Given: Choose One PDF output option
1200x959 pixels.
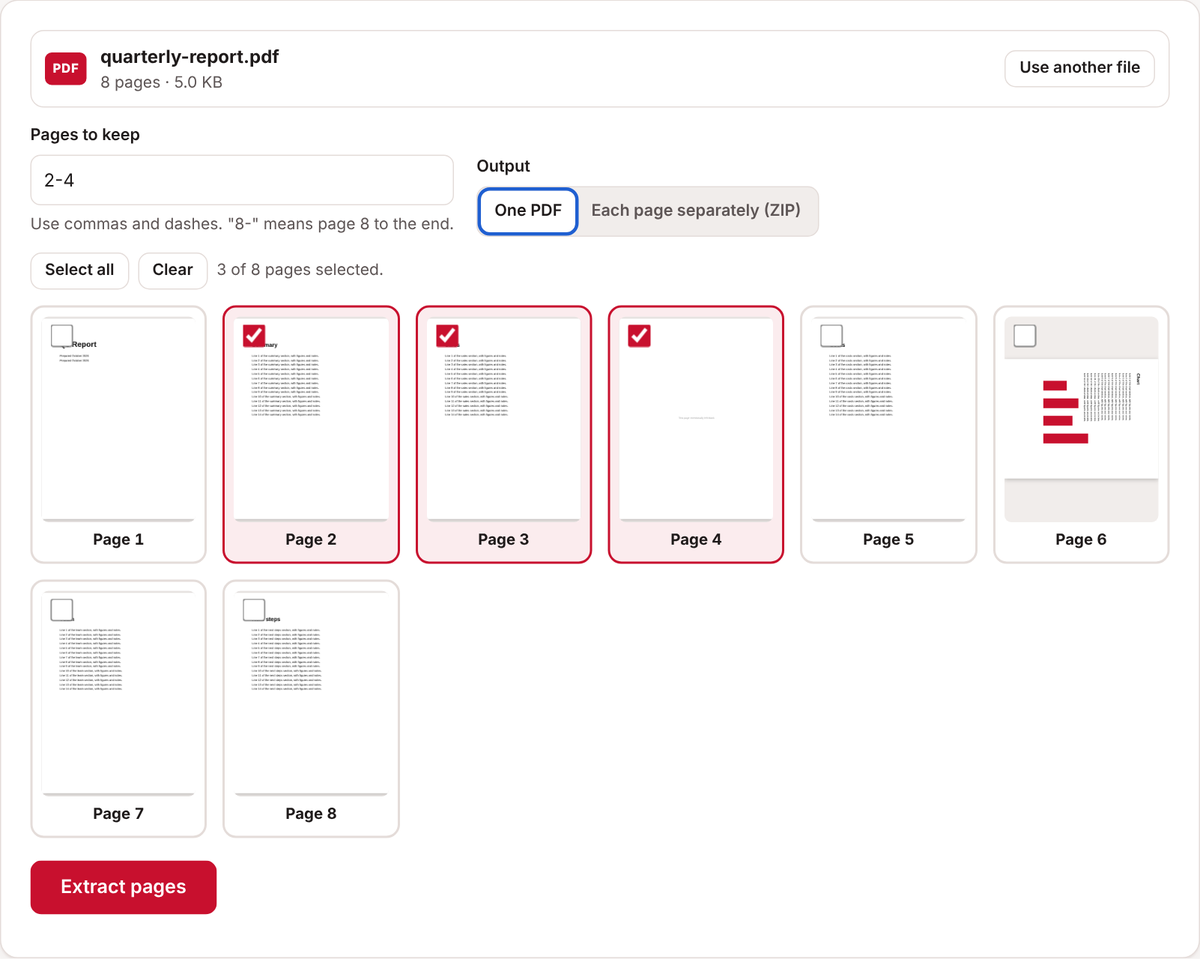Looking at the screenshot, I should coord(528,211).
